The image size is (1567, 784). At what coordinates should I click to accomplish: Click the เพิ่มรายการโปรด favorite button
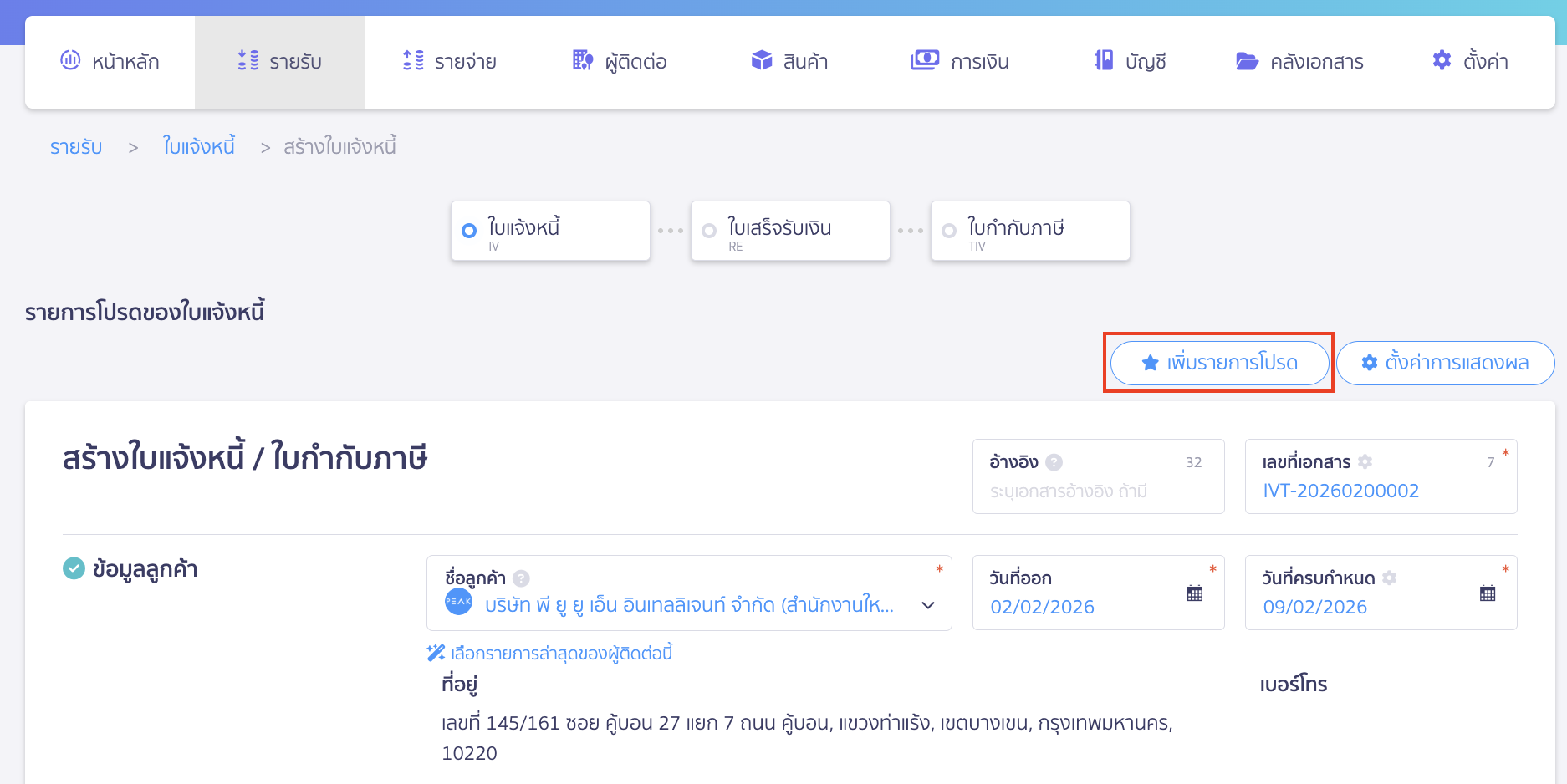(x=1218, y=363)
